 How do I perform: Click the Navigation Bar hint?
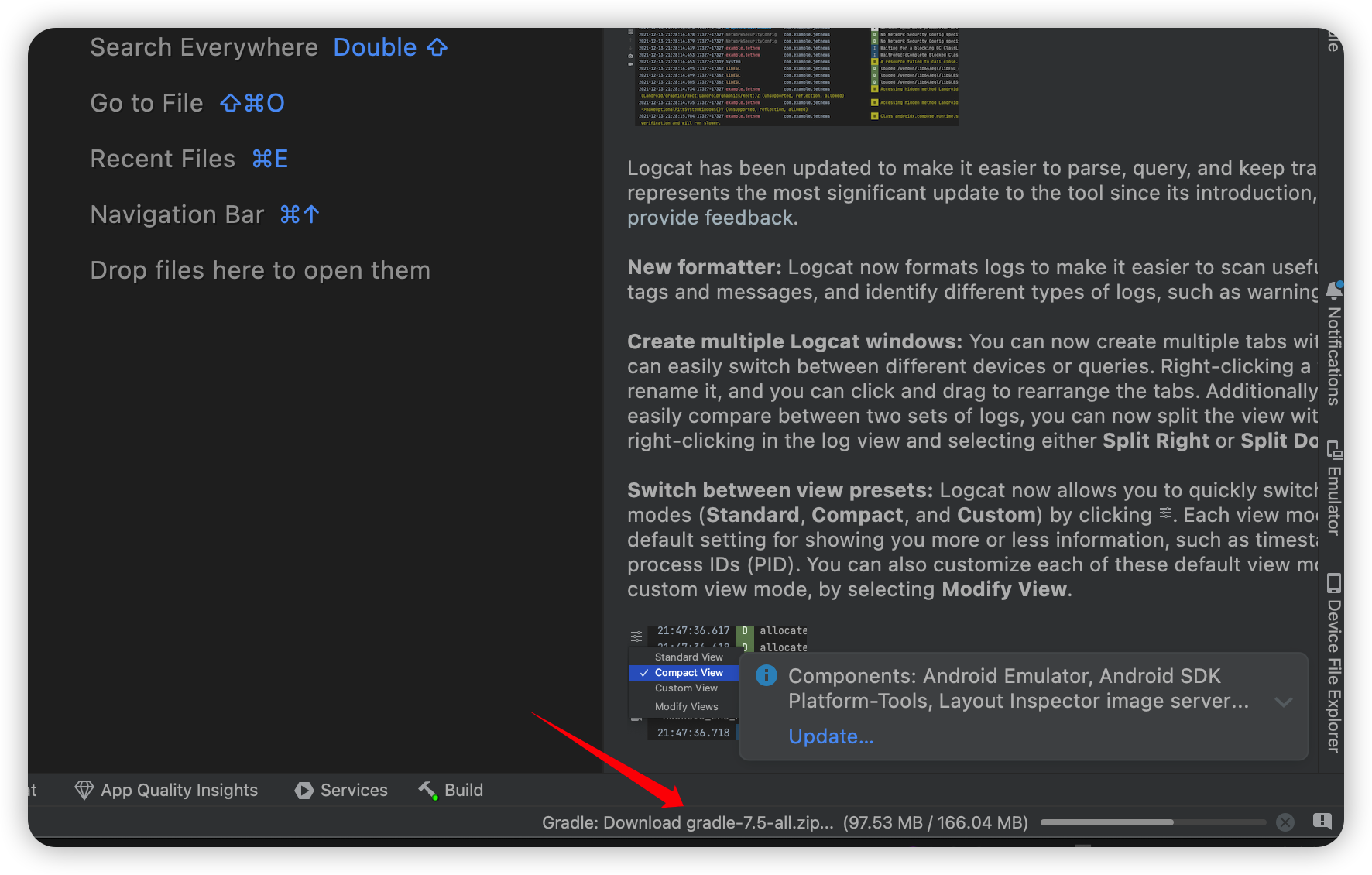pyautogui.click(x=205, y=214)
